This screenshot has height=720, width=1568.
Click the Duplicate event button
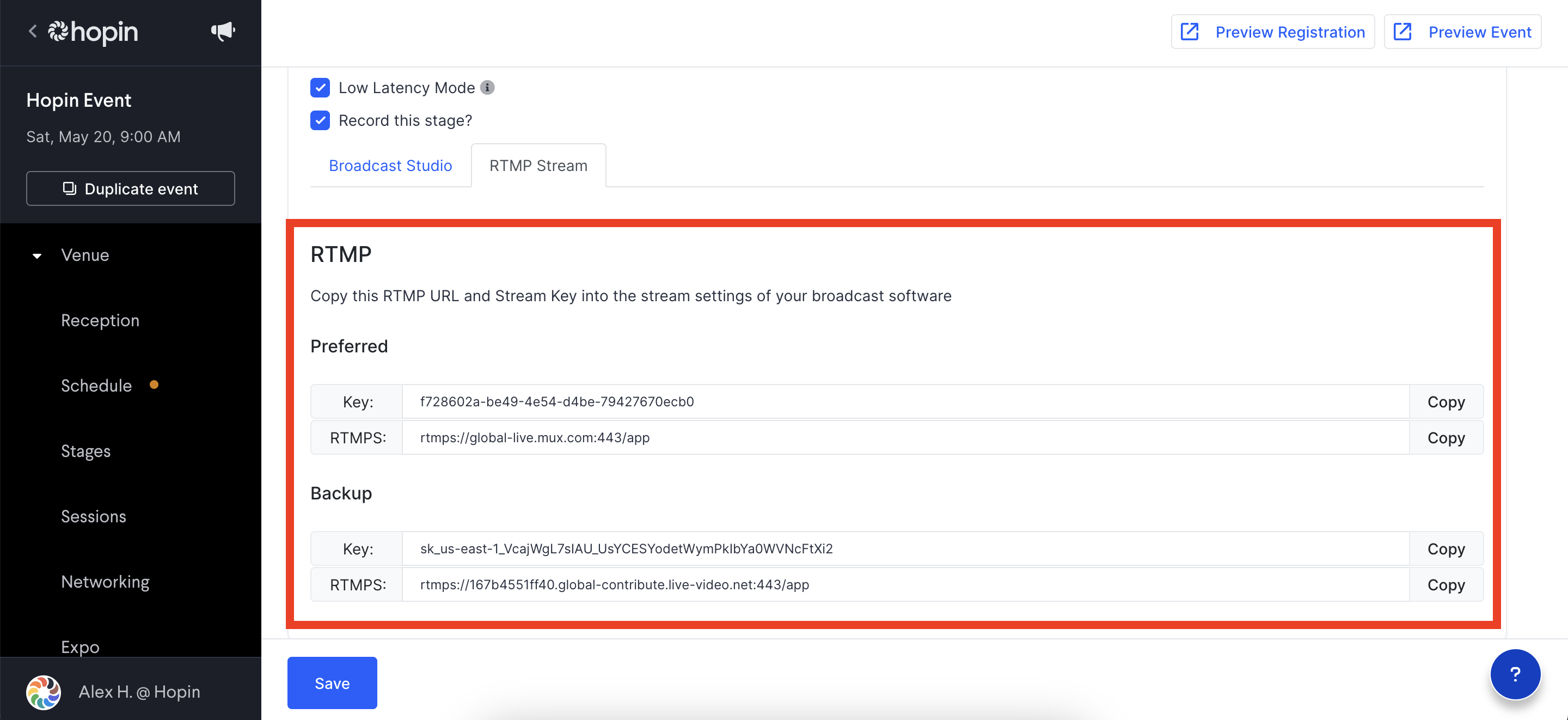point(130,188)
